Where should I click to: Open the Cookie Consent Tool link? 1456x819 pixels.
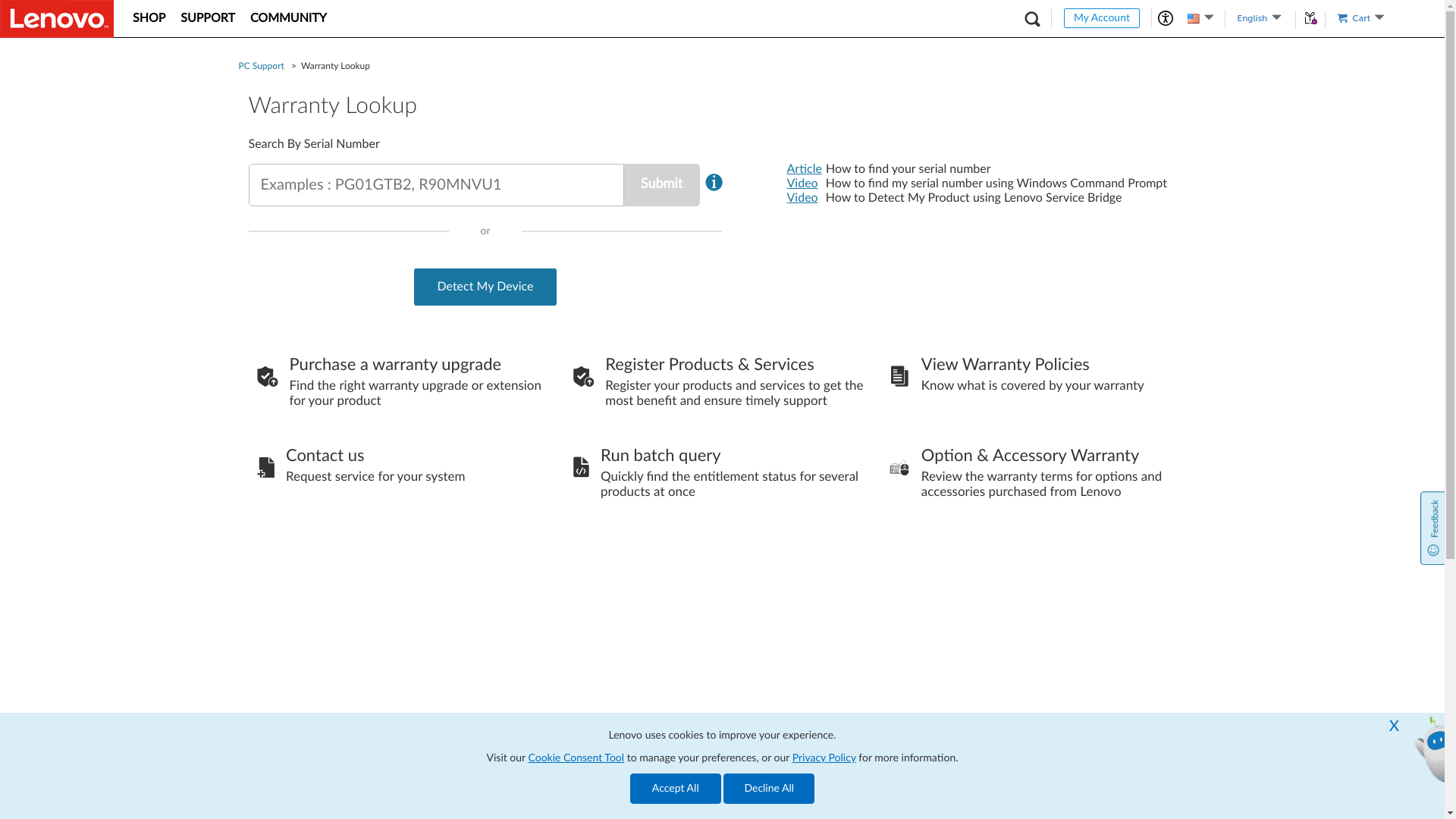576,758
